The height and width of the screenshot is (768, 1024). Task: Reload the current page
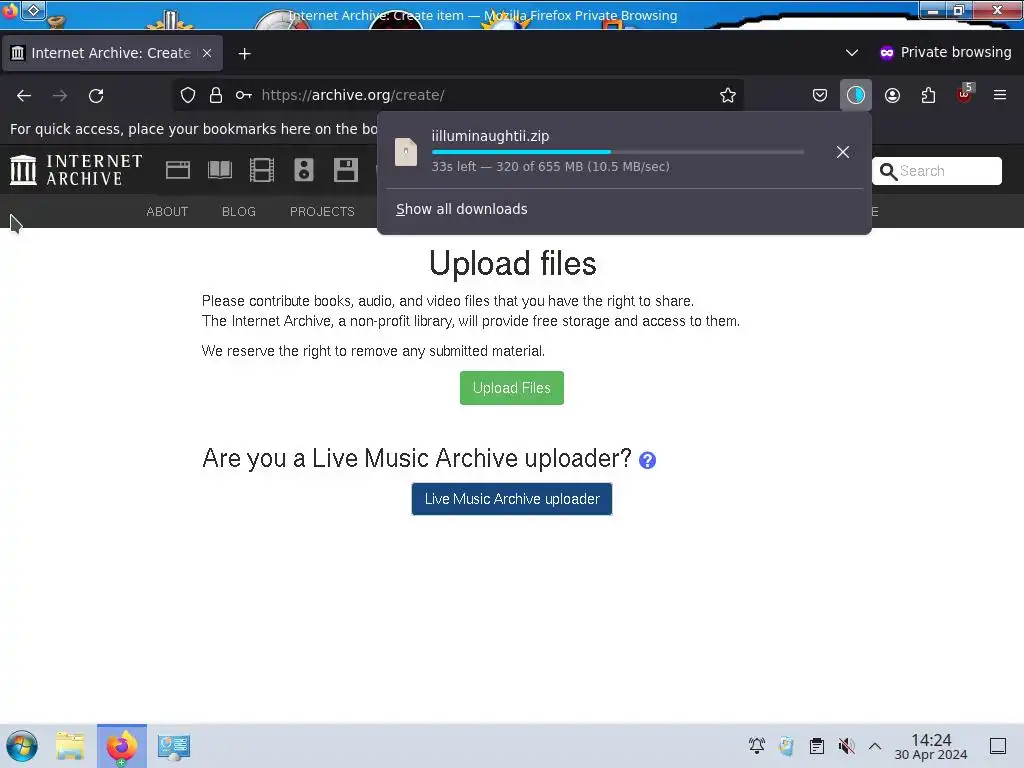coord(96,95)
